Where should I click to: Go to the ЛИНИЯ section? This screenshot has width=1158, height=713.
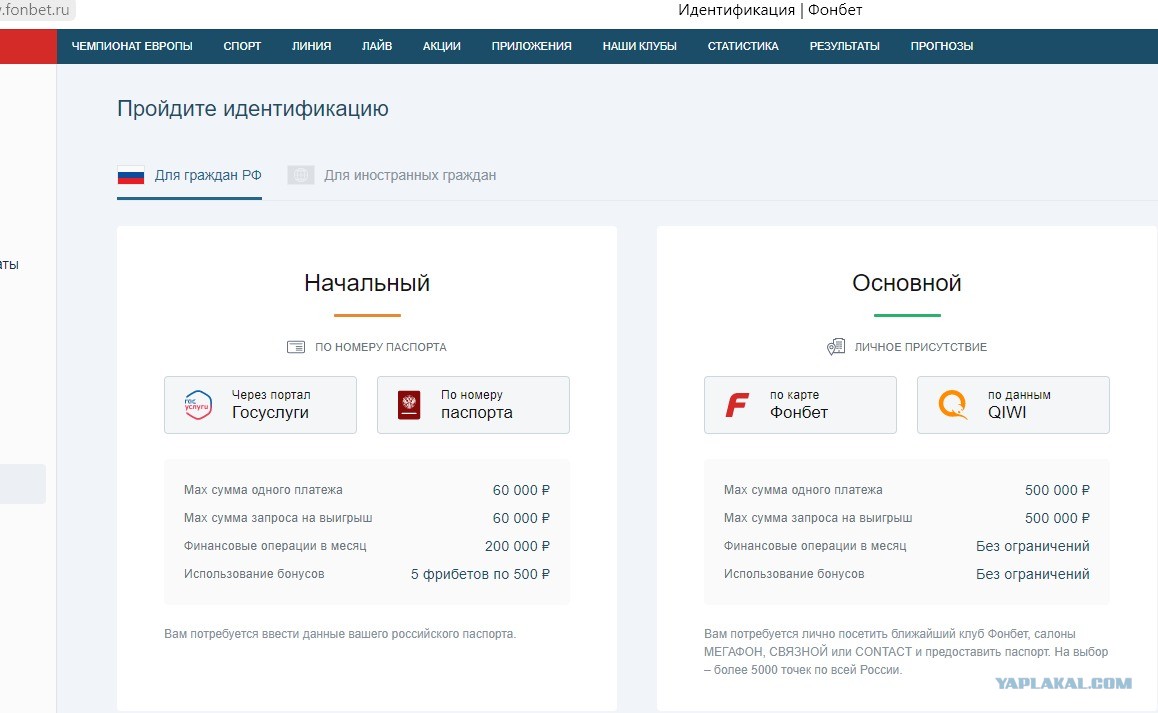click(x=312, y=46)
